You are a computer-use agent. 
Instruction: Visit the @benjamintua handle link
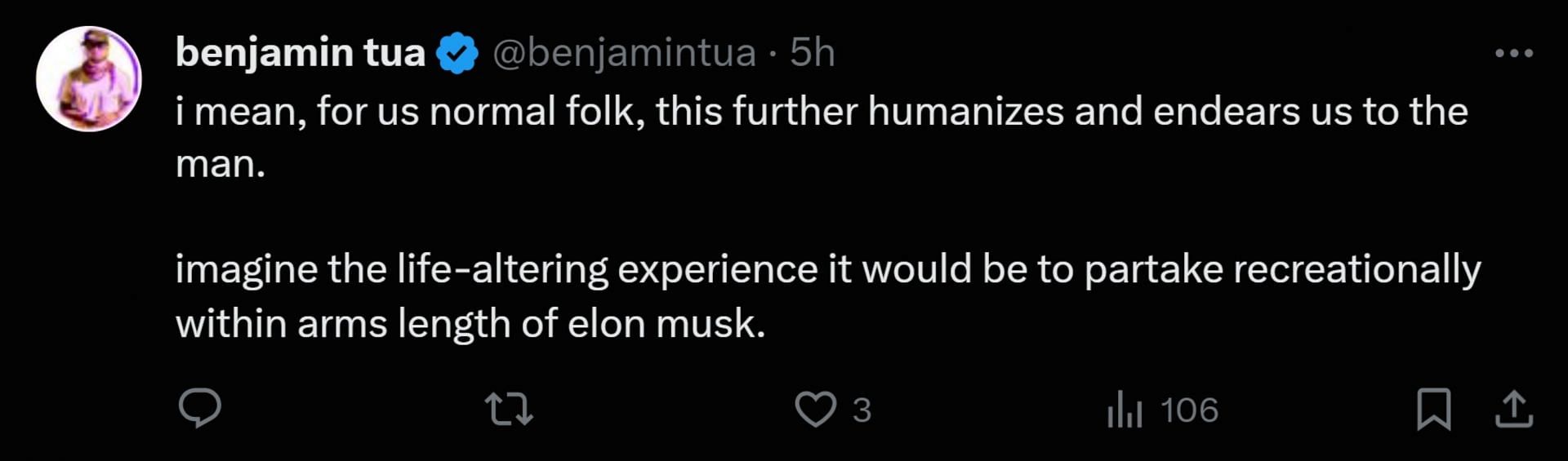[x=624, y=53]
